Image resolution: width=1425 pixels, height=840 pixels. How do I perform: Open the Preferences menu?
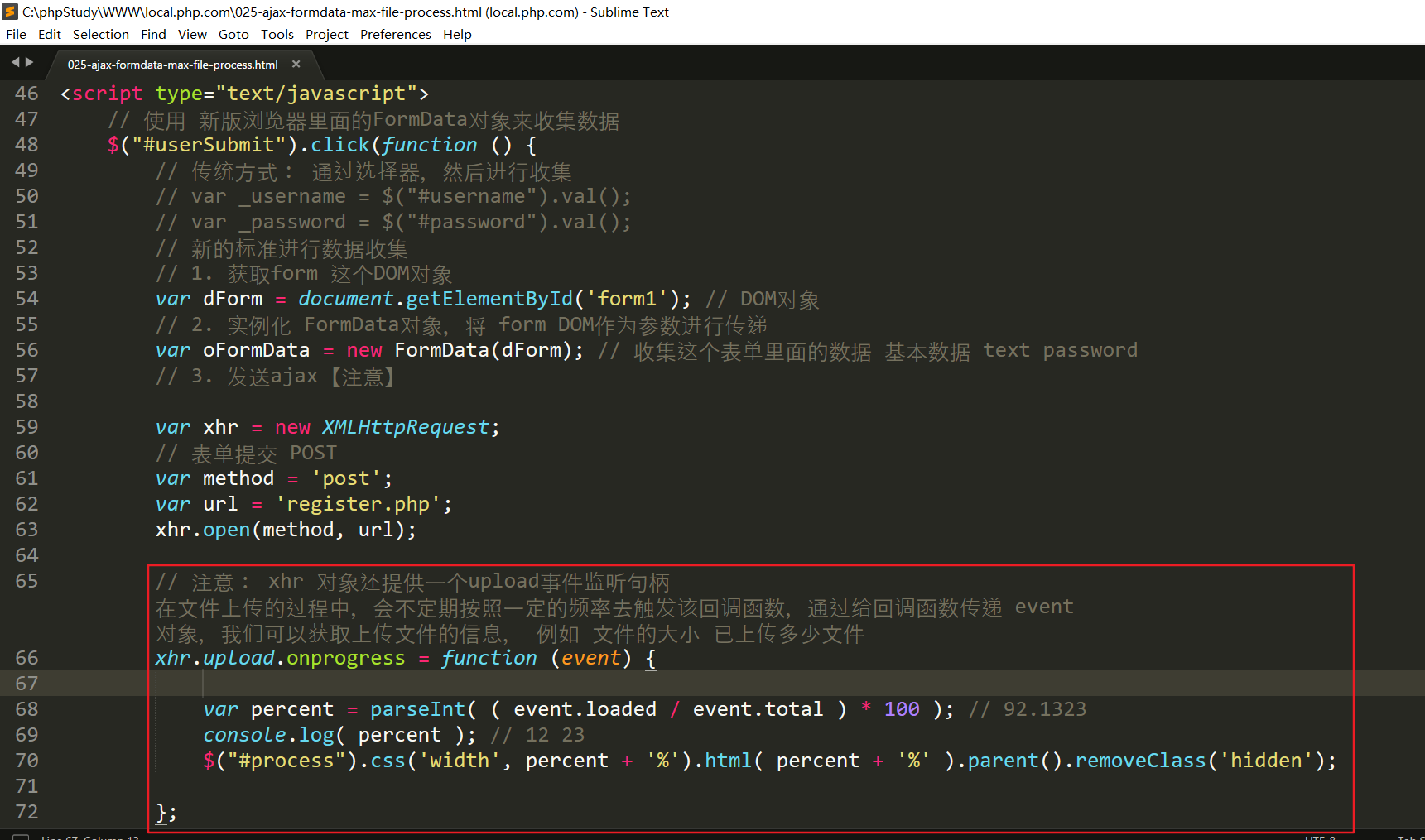(x=395, y=35)
